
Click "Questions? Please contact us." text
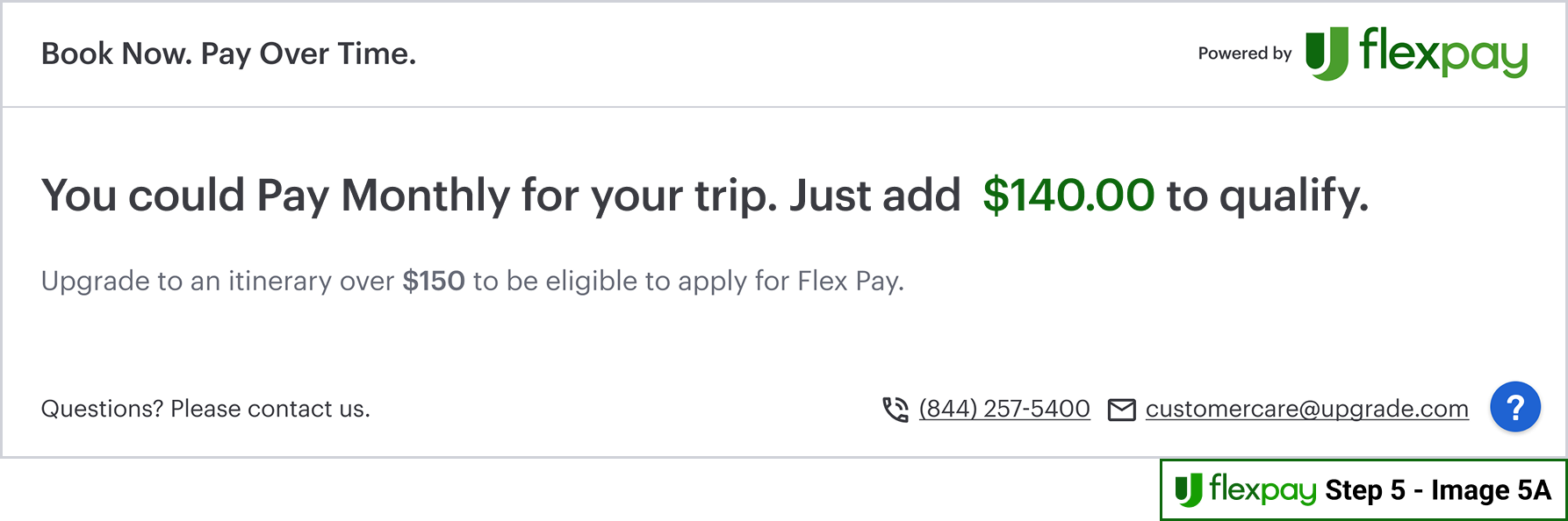(x=205, y=409)
